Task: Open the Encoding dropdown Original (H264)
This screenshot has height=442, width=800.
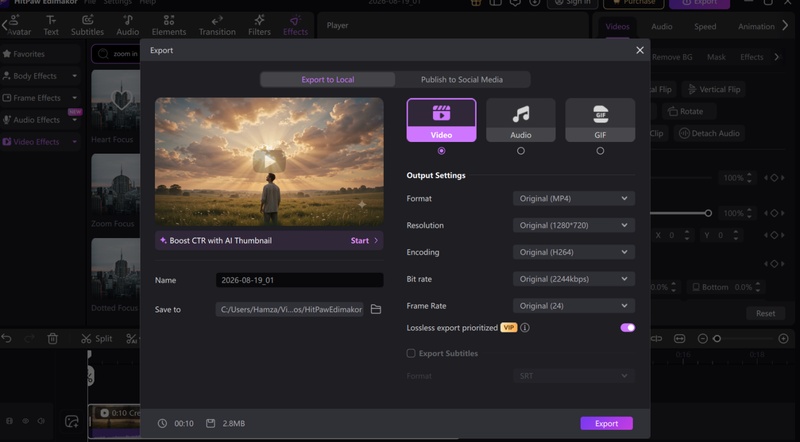Action: [573, 252]
